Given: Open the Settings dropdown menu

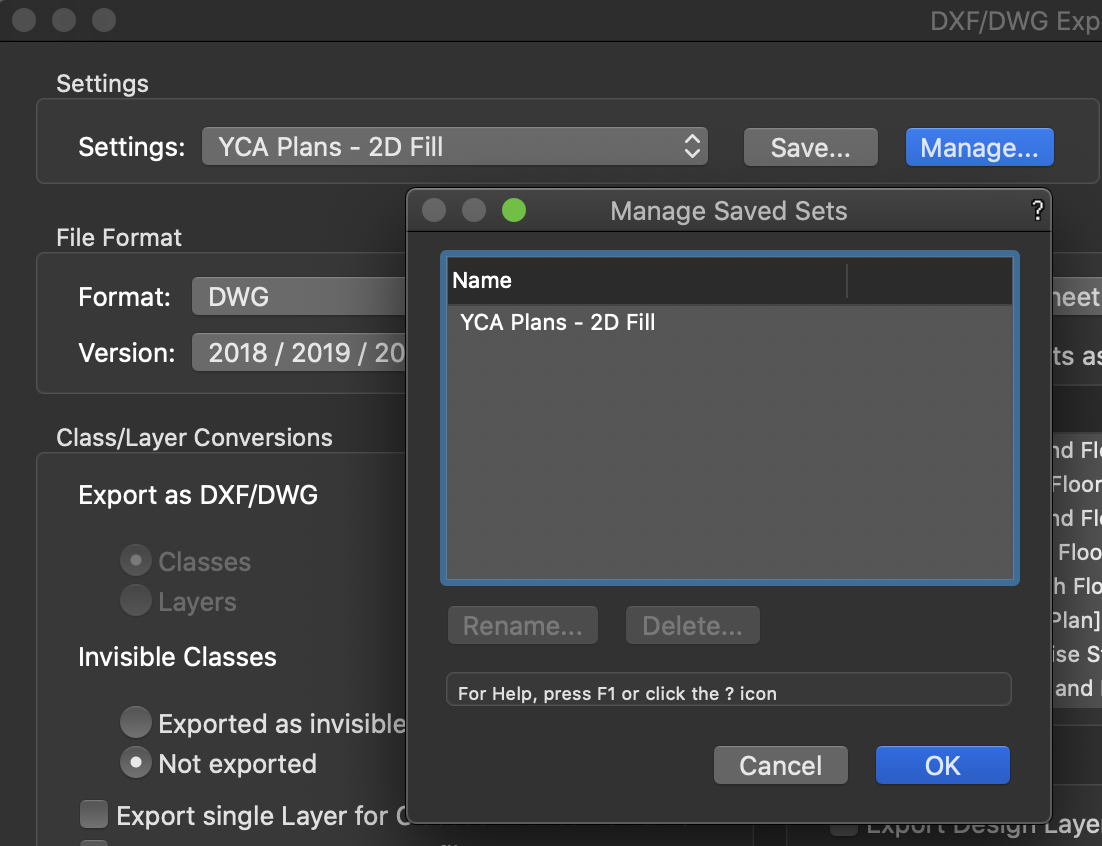Looking at the screenshot, I should pos(455,147).
